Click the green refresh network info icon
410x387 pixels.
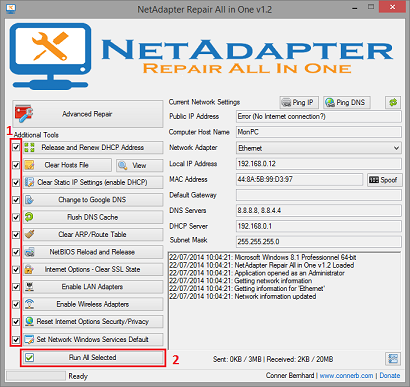click(393, 102)
